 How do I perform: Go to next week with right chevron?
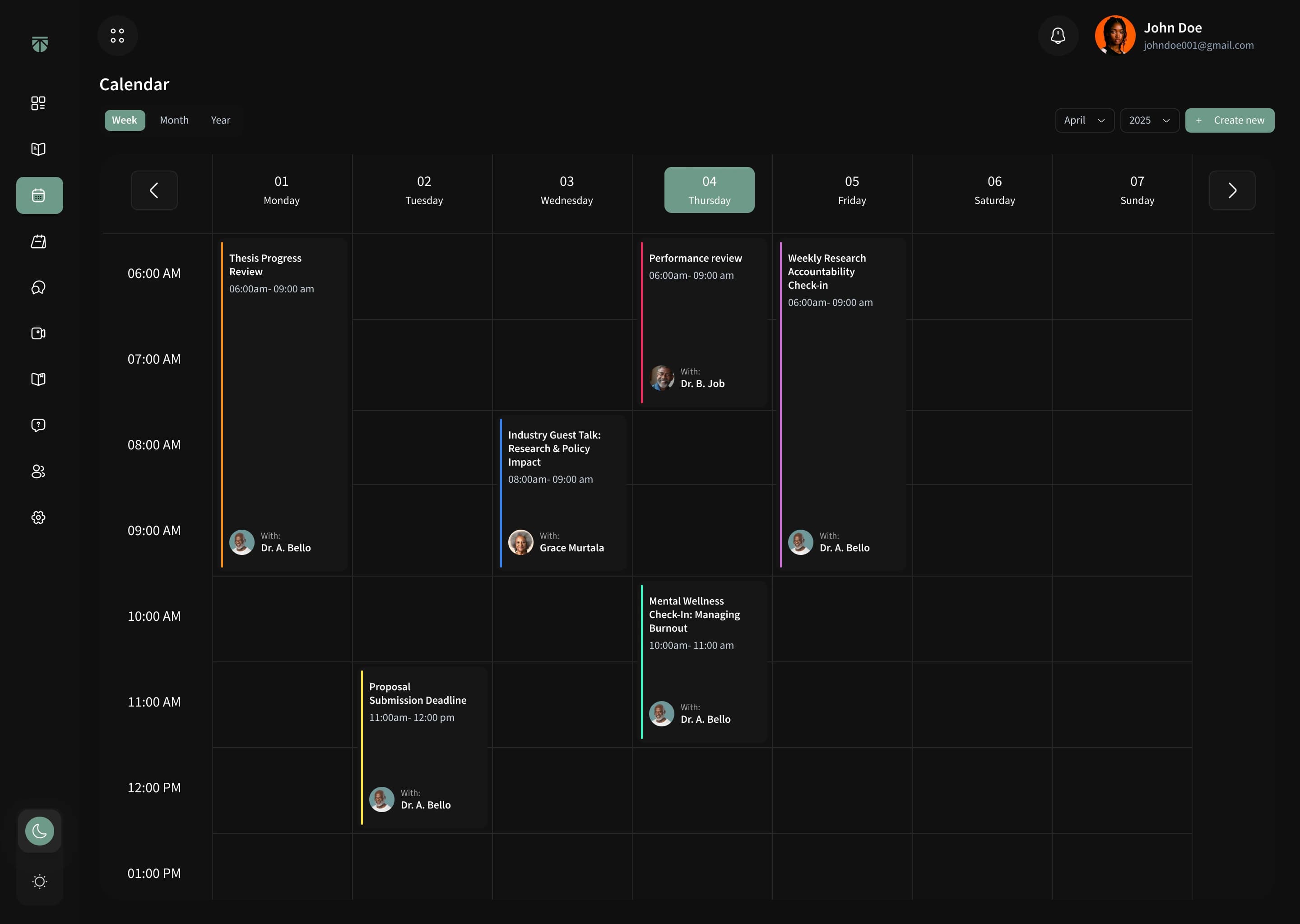[1232, 190]
